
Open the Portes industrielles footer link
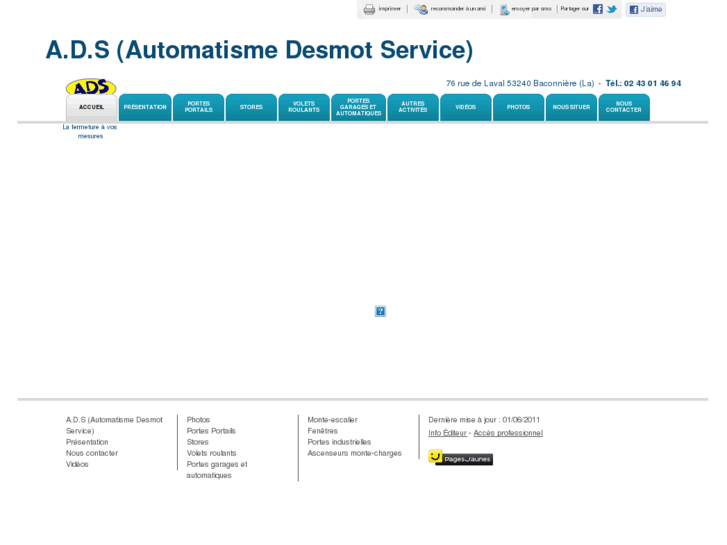[339, 442]
